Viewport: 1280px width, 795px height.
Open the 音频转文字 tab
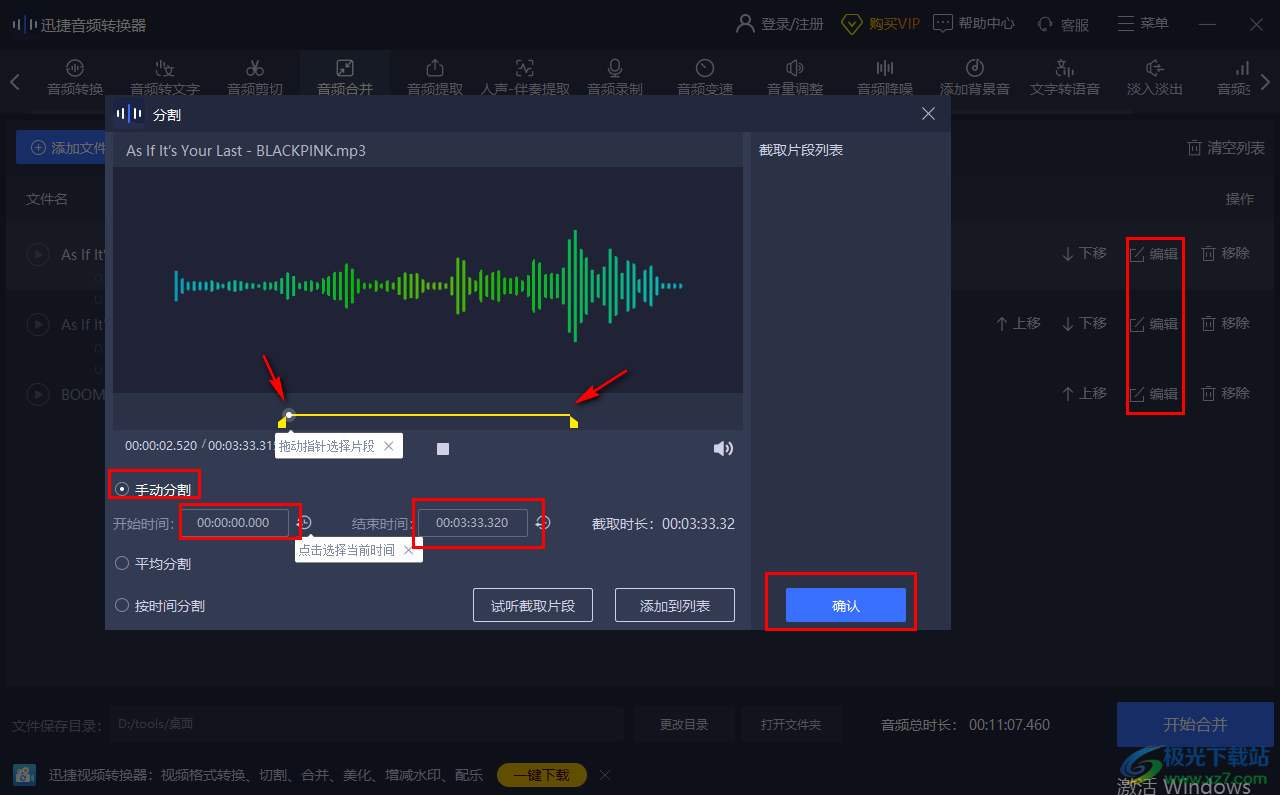(165, 78)
